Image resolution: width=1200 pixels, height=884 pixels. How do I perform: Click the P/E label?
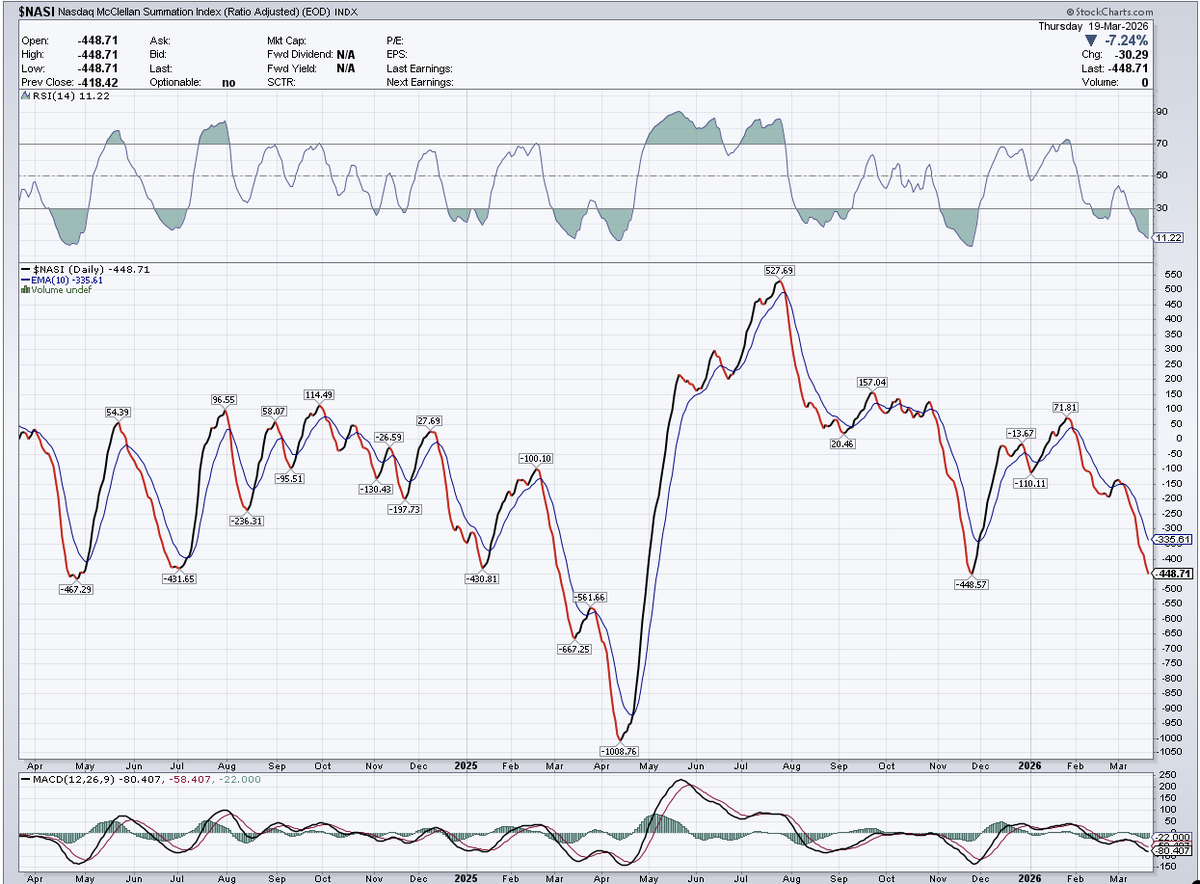click(394, 40)
